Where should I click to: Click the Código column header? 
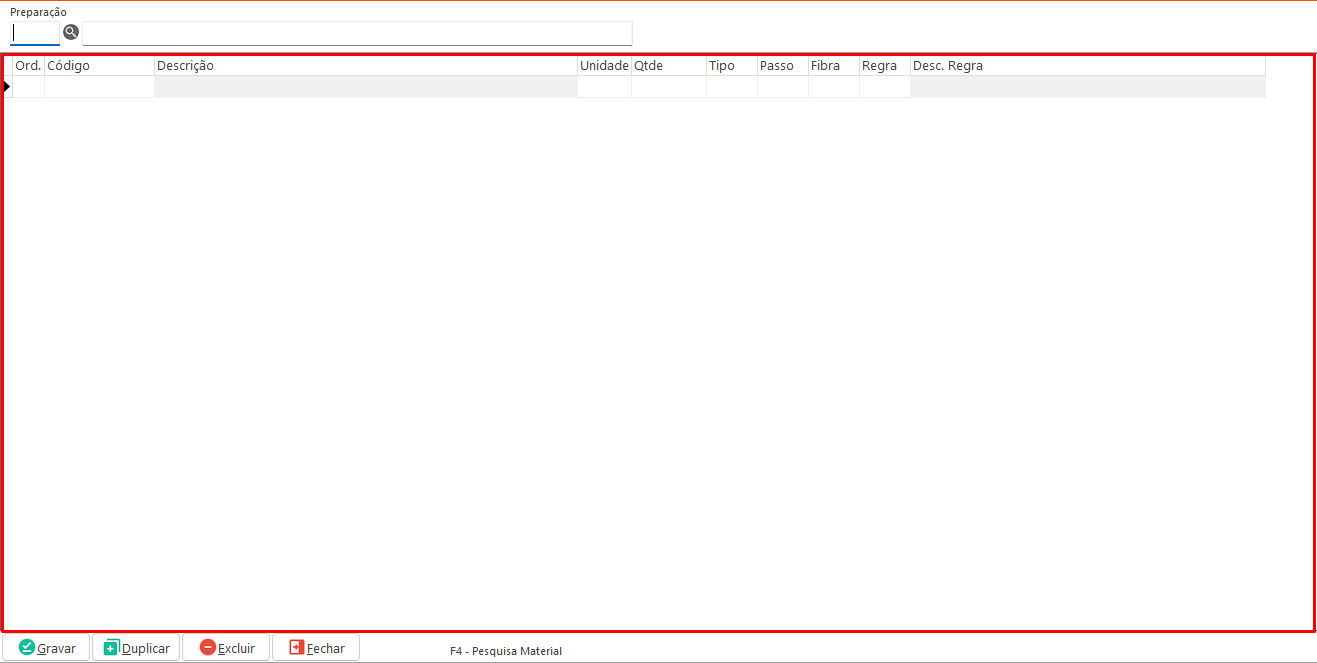(99, 66)
